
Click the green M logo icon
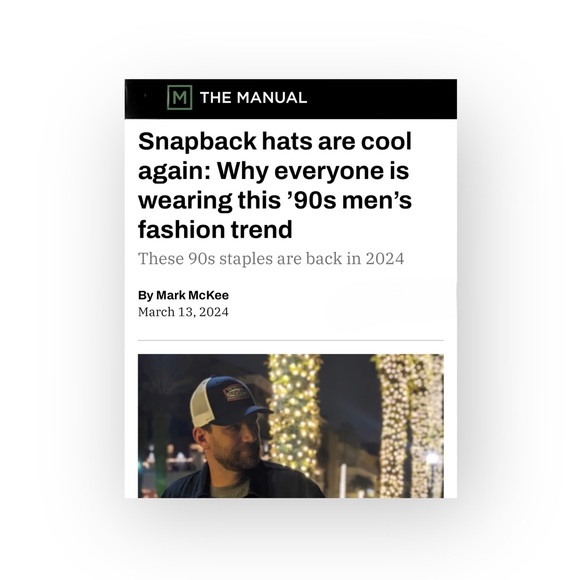(x=179, y=97)
